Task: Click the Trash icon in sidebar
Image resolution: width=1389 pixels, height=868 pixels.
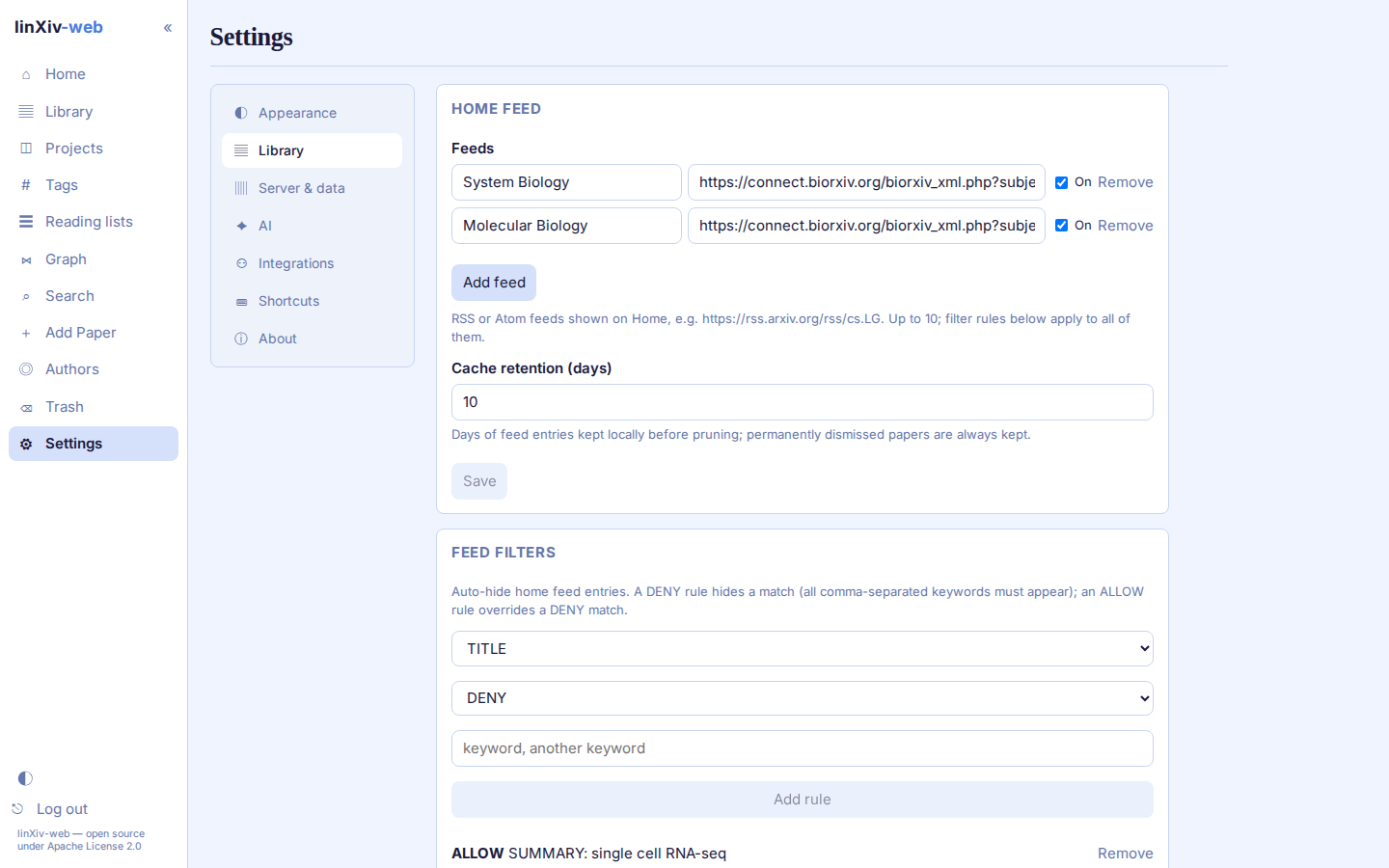Action: 26,407
